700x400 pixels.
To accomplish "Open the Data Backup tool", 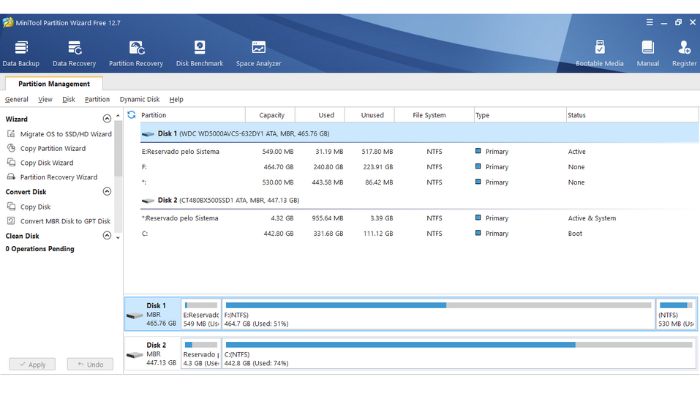I will click(21, 54).
